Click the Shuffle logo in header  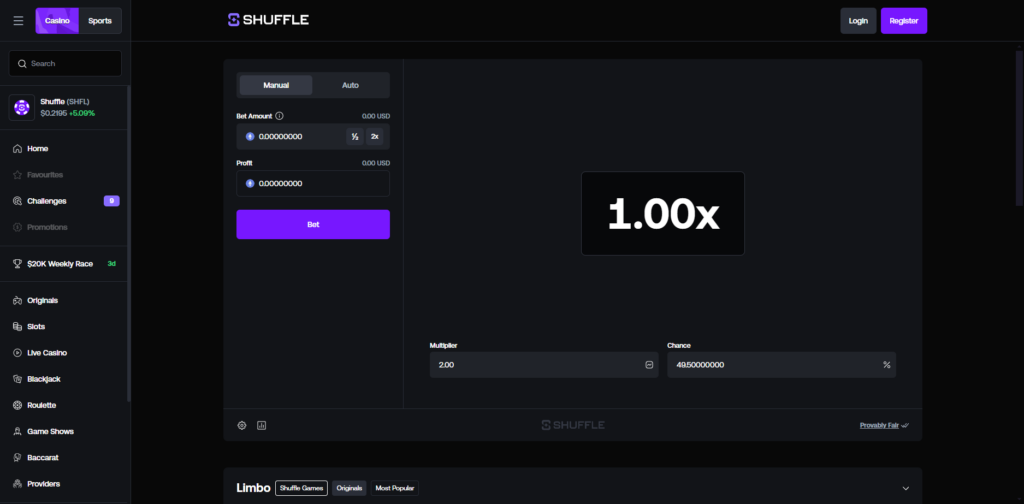268,20
